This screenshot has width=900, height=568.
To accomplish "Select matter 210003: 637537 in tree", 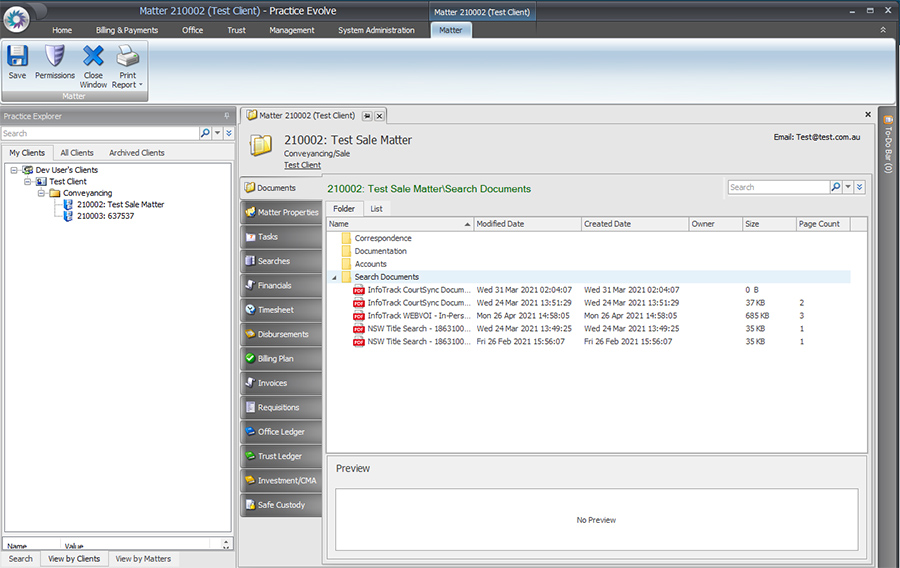I will click(106, 216).
